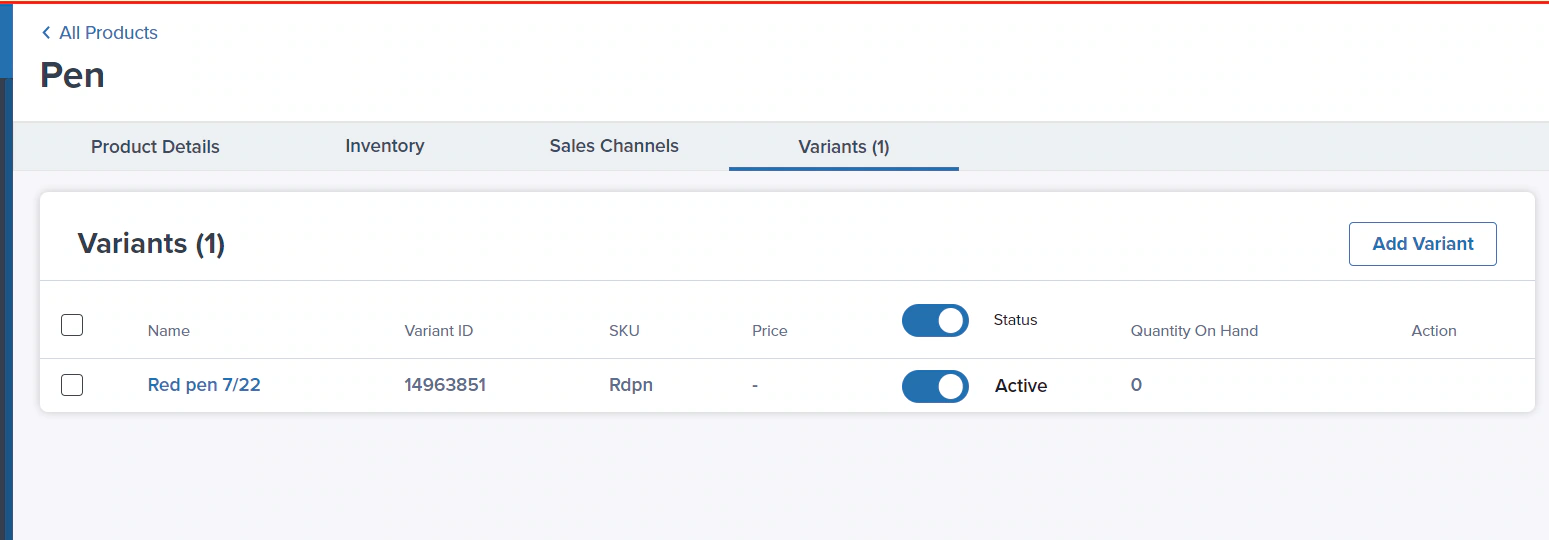Open the Red pen 7/22 variant link
This screenshot has height=540, width=1549.
coord(204,385)
